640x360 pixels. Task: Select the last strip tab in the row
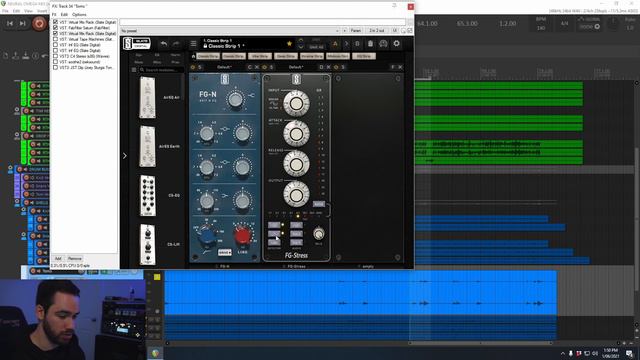pyautogui.click(x=363, y=56)
